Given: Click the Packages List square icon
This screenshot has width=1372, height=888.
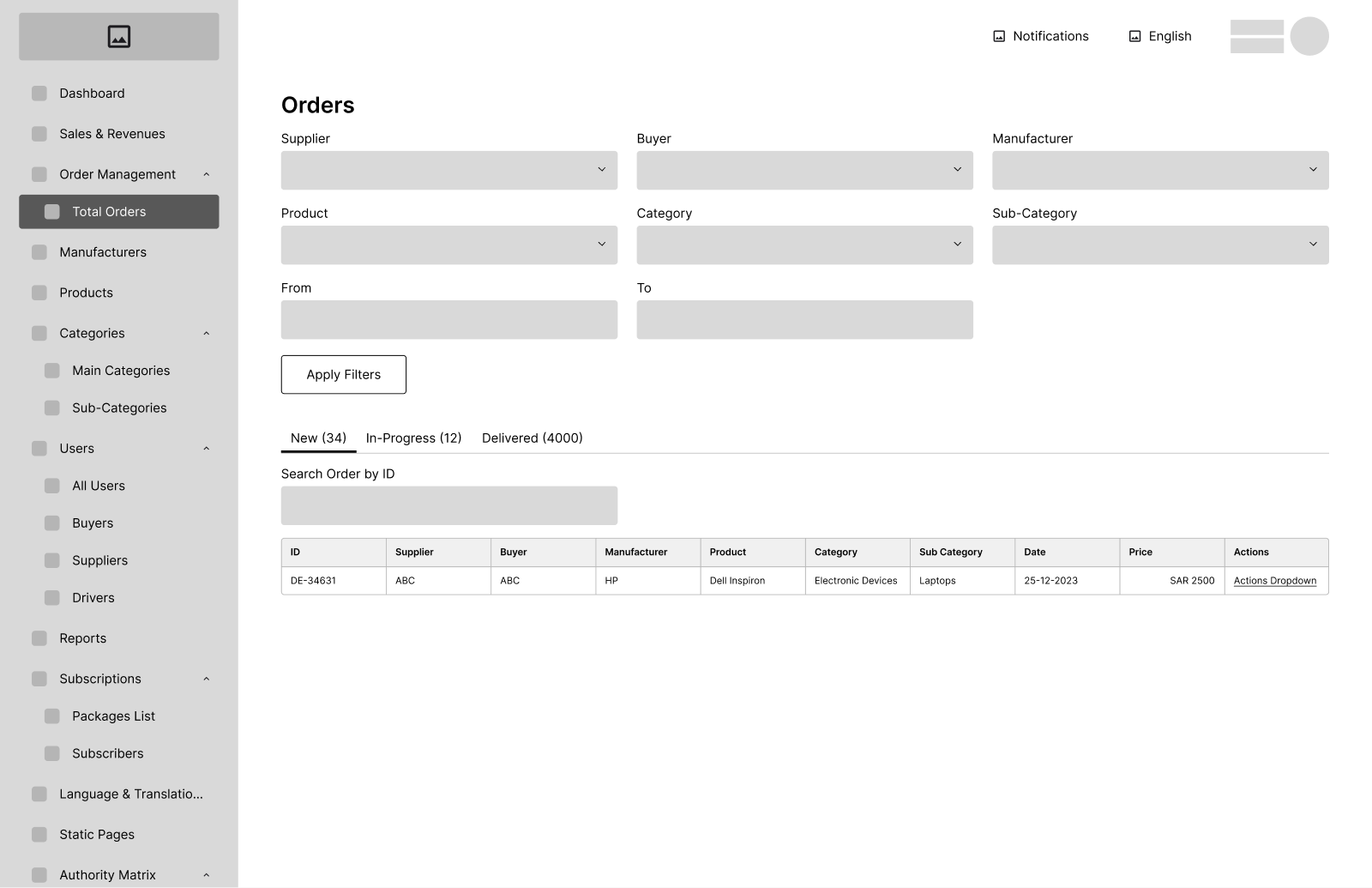Looking at the screenshot, I should (x=52, y=716).
